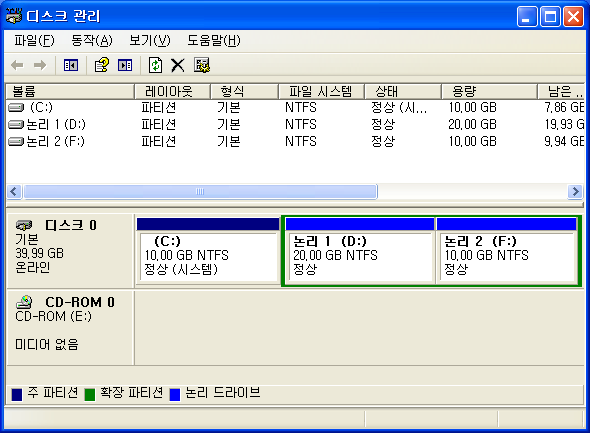Click the 논리 드라이브 legend label
Screen dimensions: 590x433
click(223, 393)
